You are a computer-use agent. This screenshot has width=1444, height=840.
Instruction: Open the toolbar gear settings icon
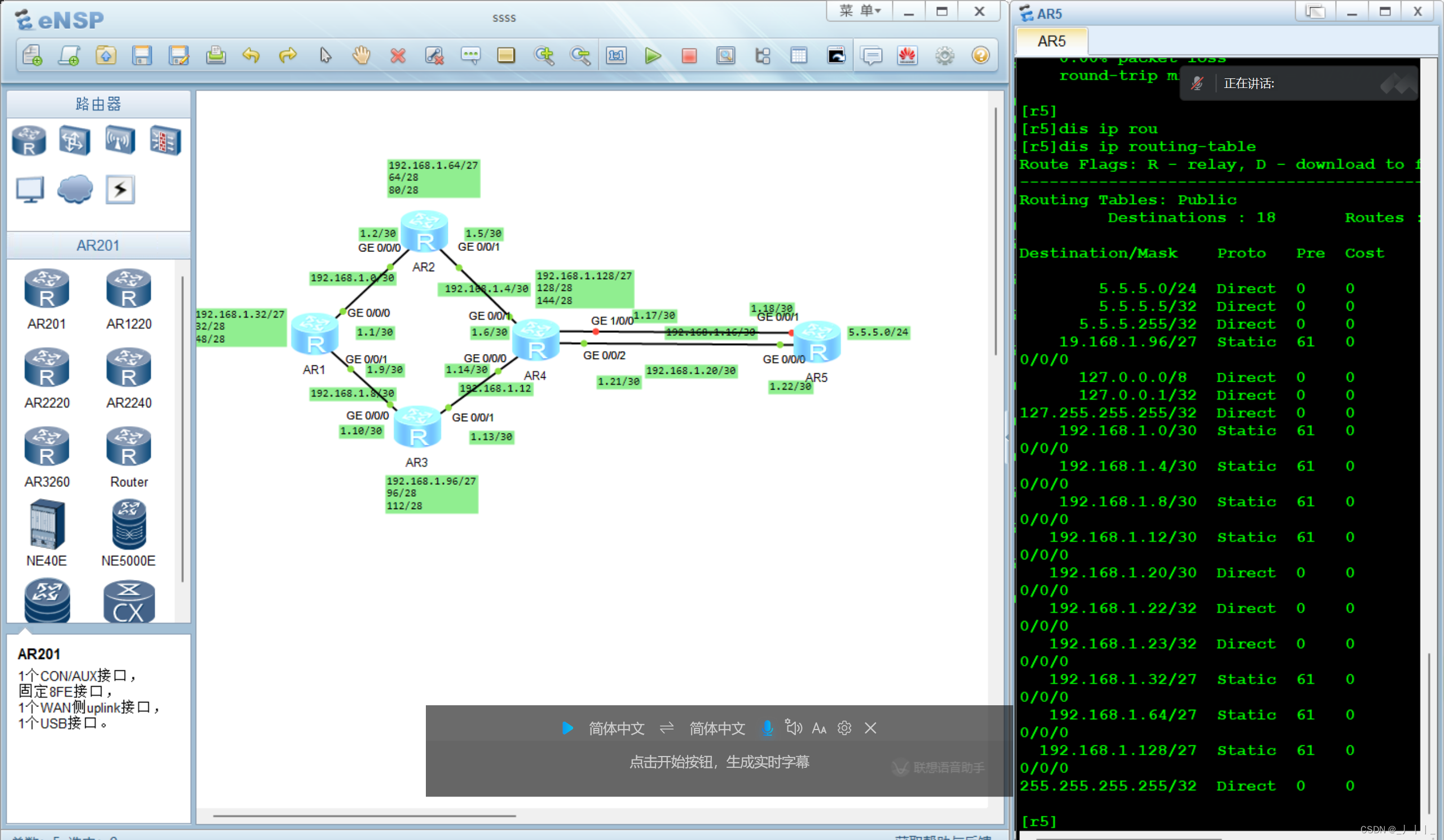[x=944, y=56]
